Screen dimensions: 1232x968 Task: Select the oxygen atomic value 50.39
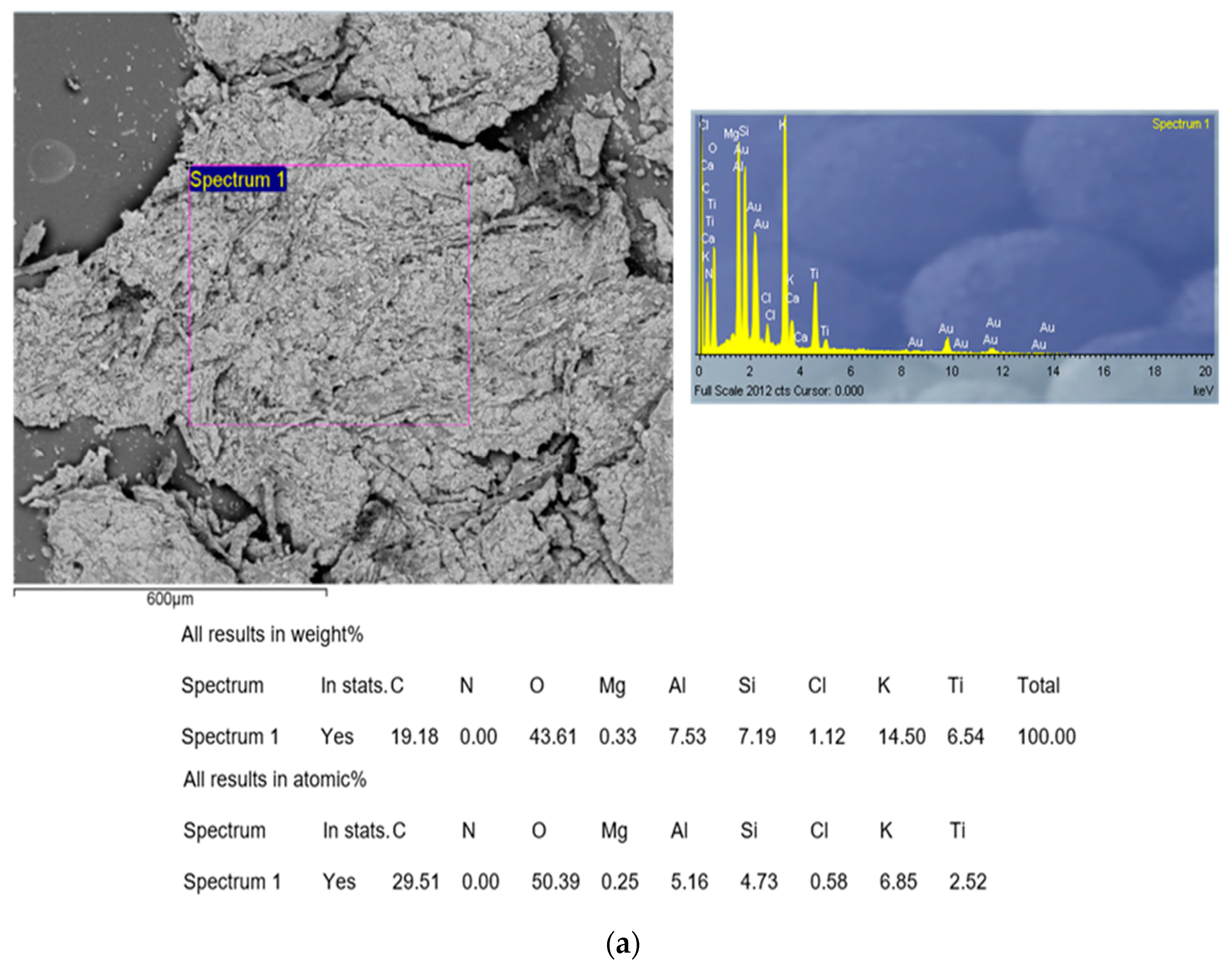[555, 882]
